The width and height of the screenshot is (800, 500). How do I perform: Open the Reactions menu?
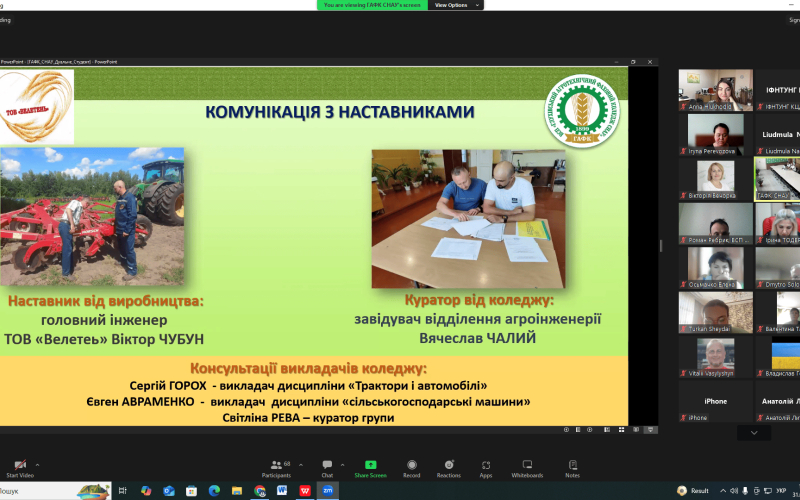449,468
